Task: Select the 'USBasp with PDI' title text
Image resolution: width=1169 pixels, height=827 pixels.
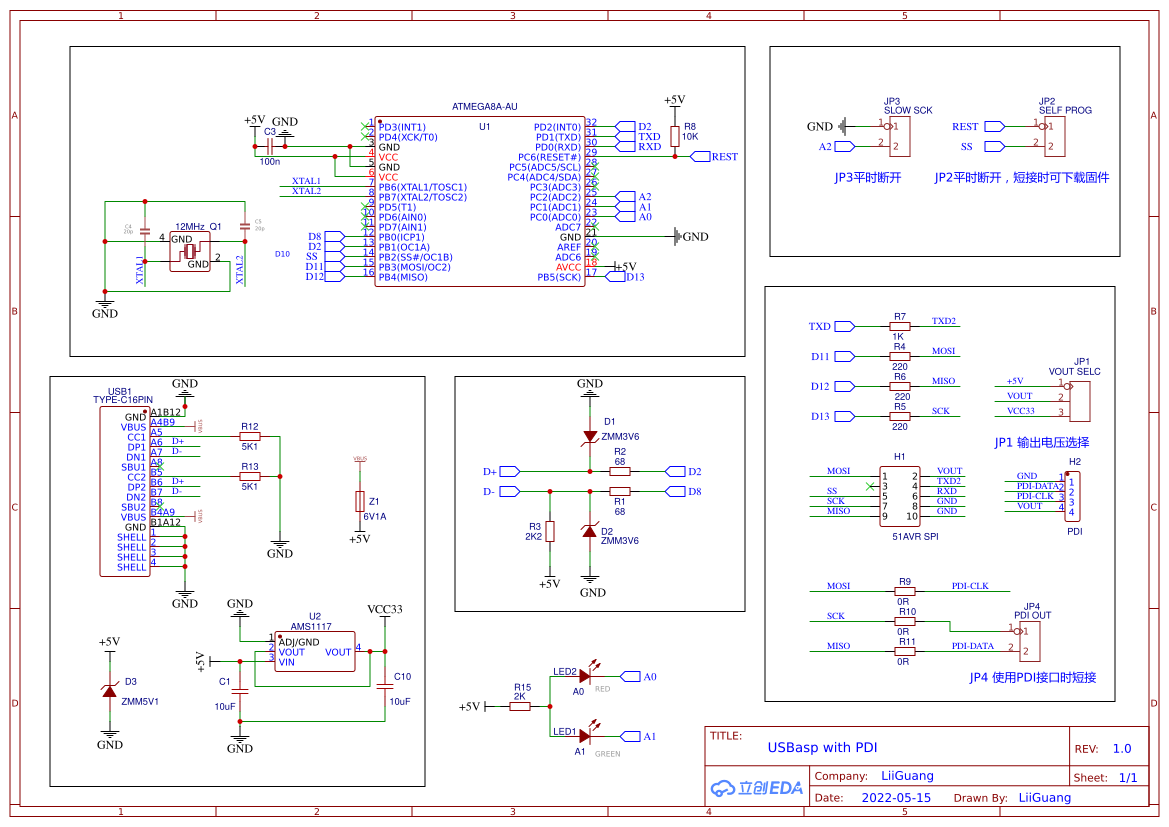Action: (x=822, y=747)
